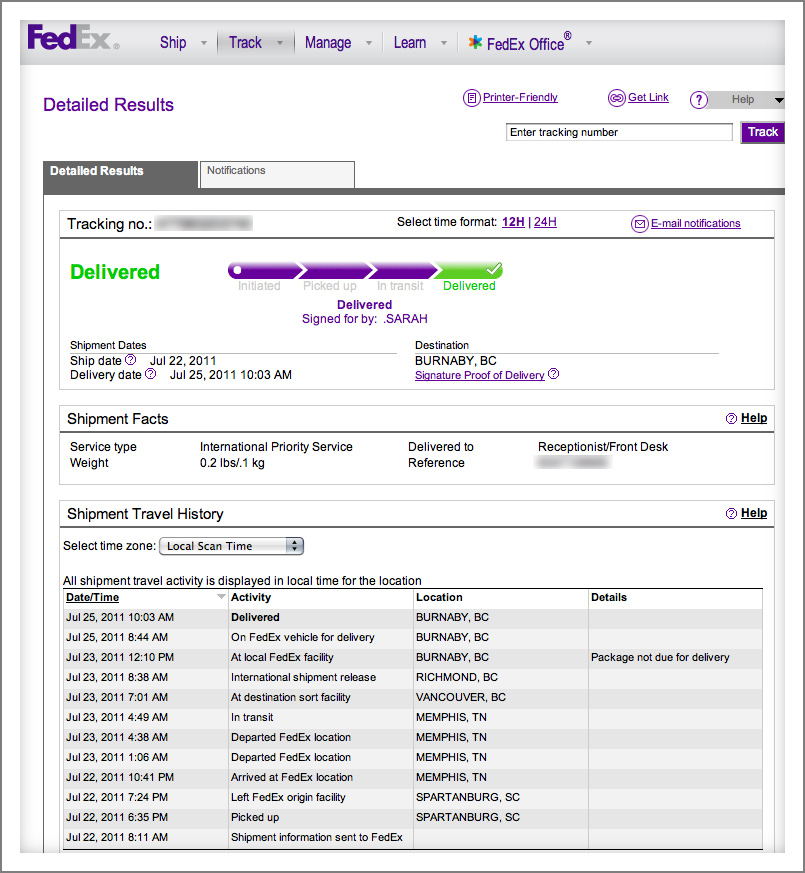Open the Local Scan Time time zone dropdown
This screenshot has width=805, height=873.
pos(231,546)
